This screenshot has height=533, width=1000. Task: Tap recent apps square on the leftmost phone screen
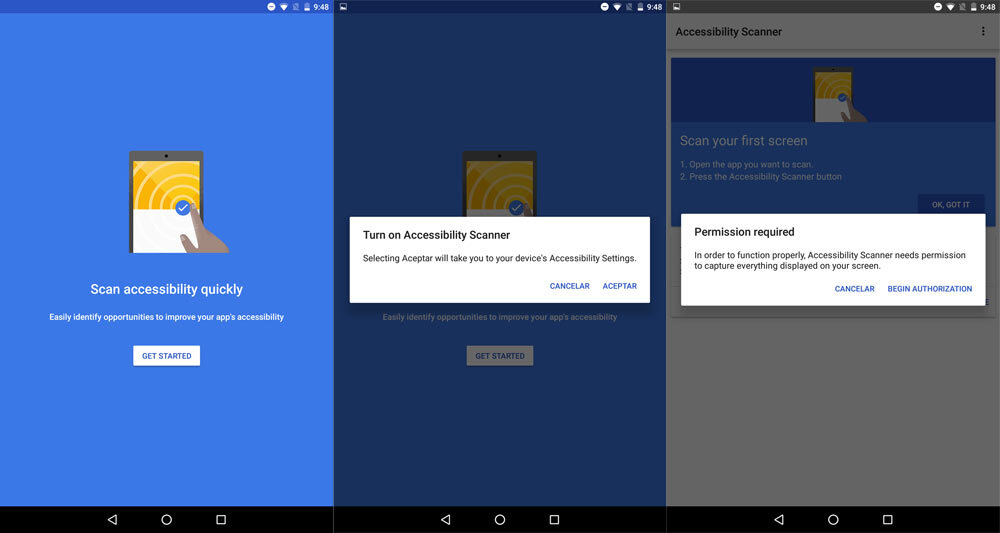pos(221,520)
